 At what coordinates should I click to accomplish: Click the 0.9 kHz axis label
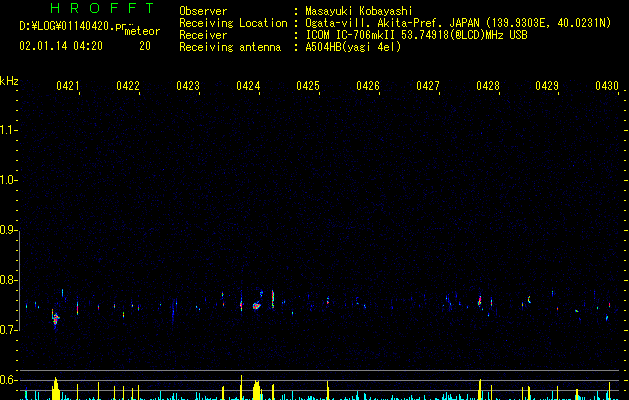[7, 230]
